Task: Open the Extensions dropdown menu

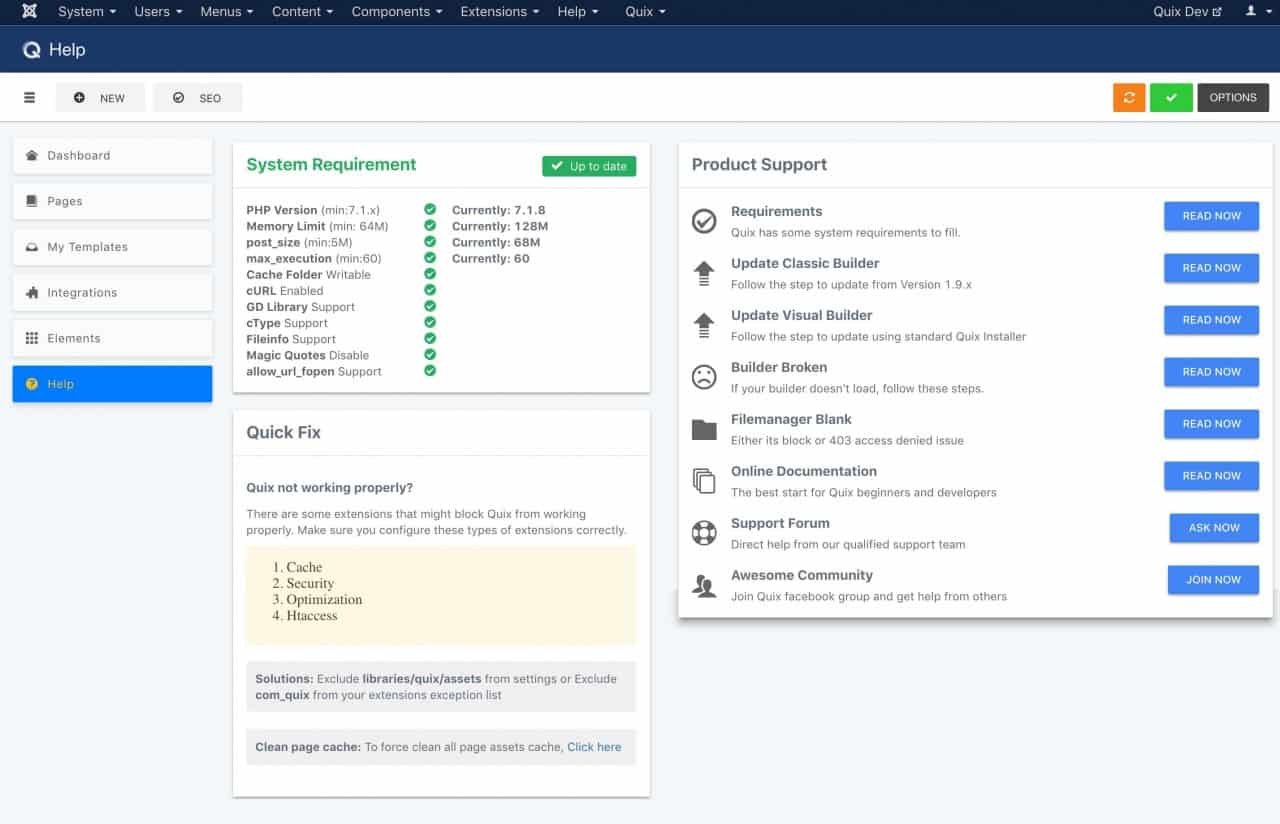Action: click(x=500, y=12)
